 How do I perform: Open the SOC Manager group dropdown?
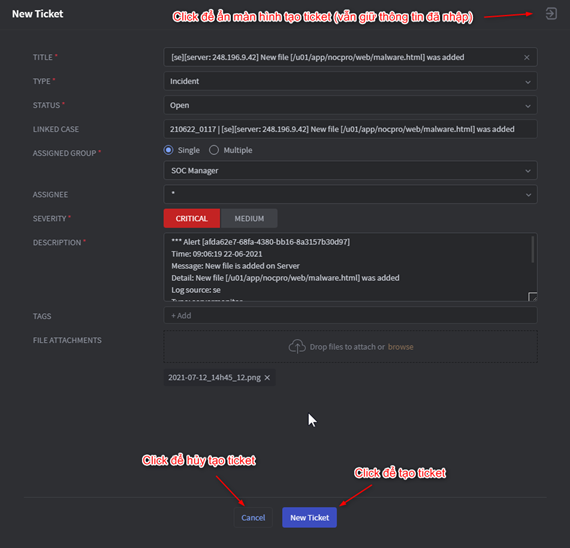pos(350,171)
